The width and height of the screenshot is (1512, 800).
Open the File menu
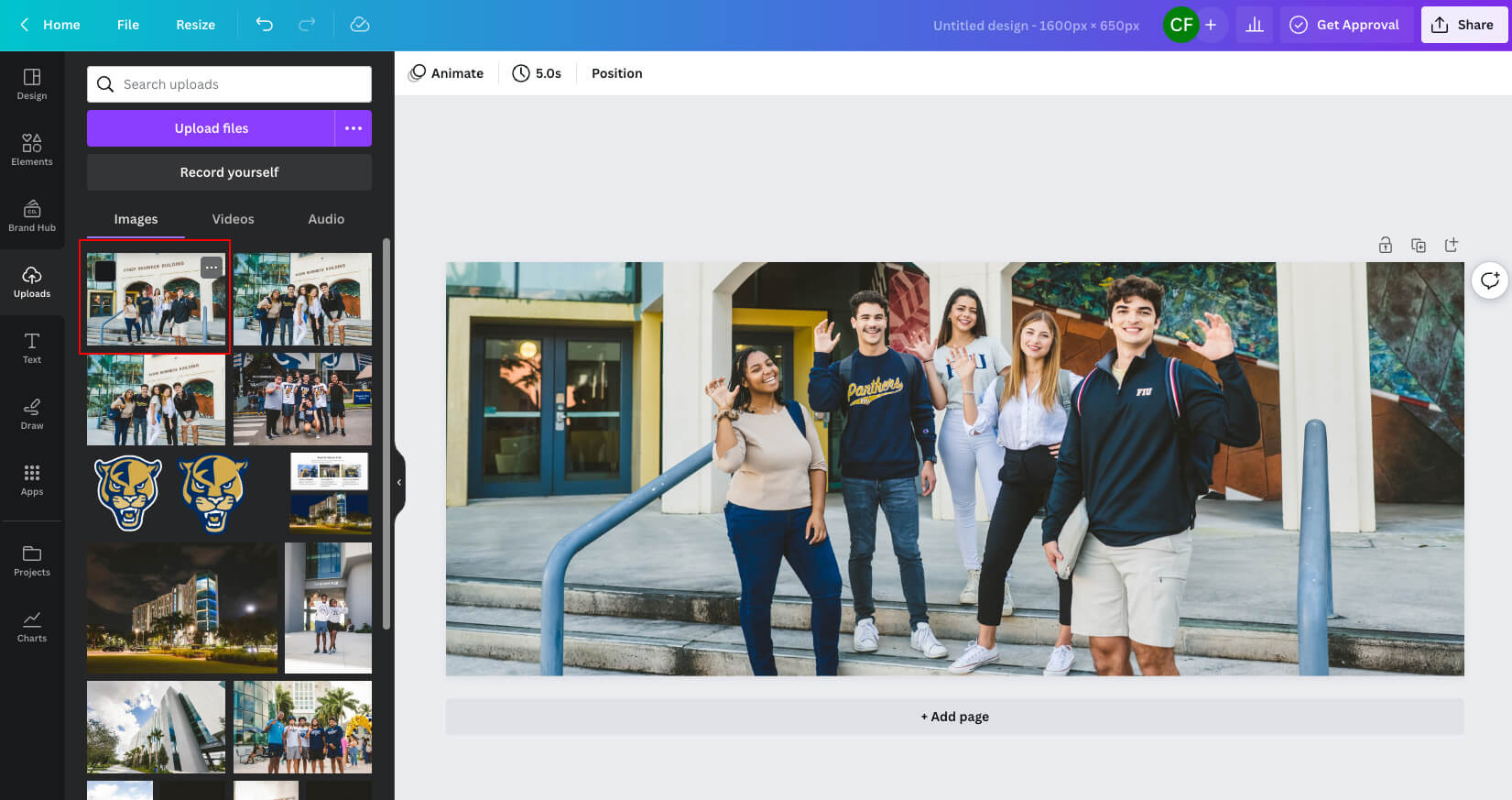point(128,25)
